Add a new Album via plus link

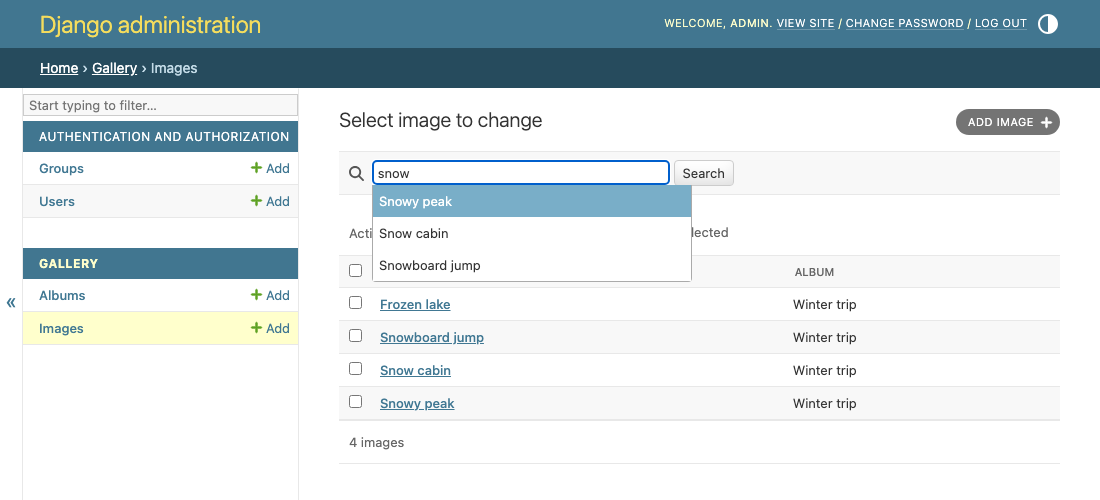coord(270,295)
